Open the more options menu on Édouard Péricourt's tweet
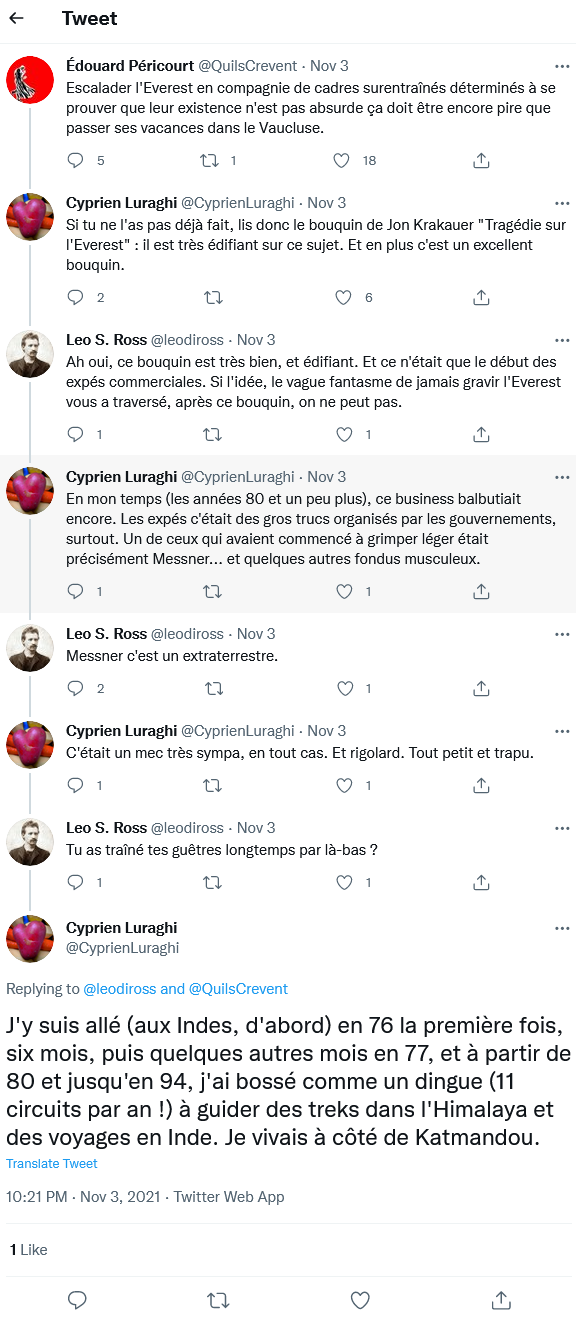 561,64
